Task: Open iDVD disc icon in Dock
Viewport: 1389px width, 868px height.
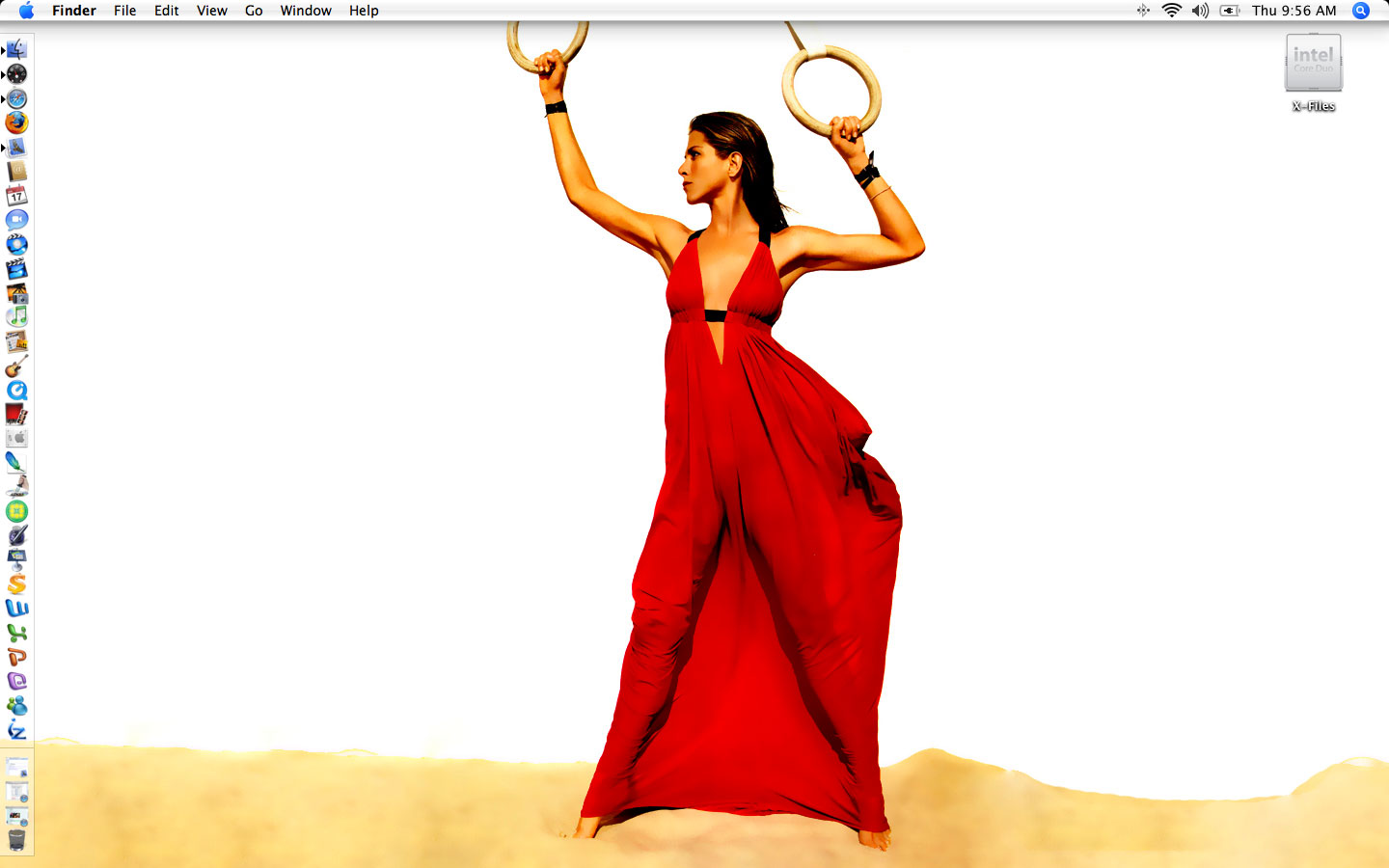Action: 16,244
